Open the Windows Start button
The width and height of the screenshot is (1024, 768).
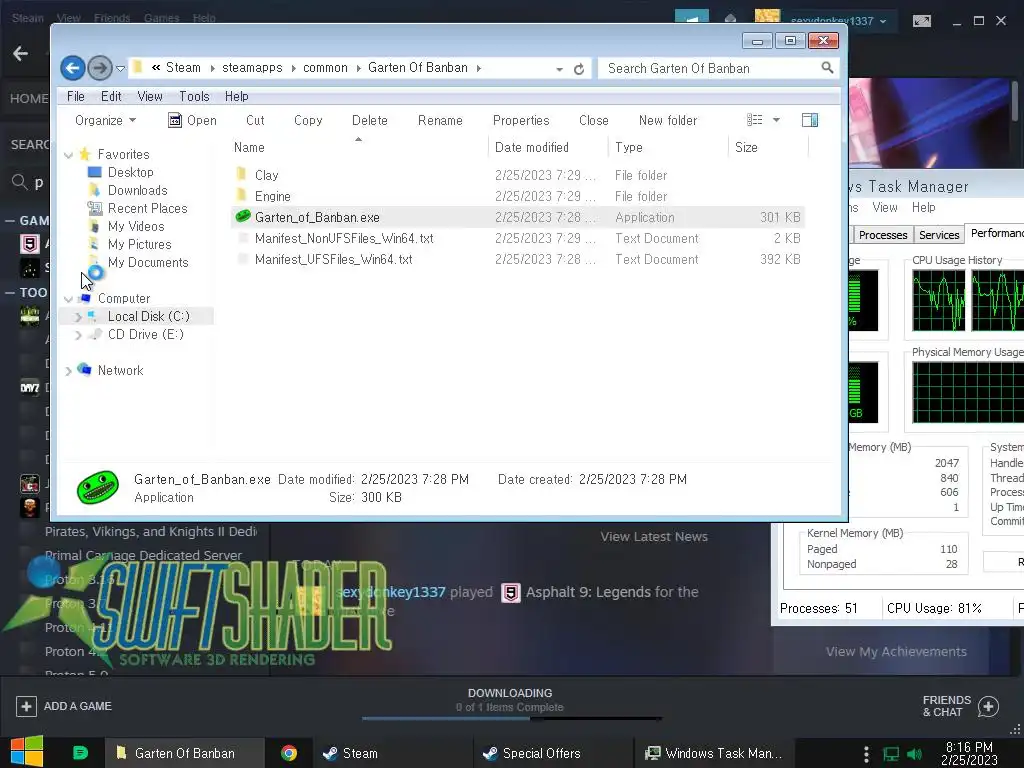click(x=27, y=752)
